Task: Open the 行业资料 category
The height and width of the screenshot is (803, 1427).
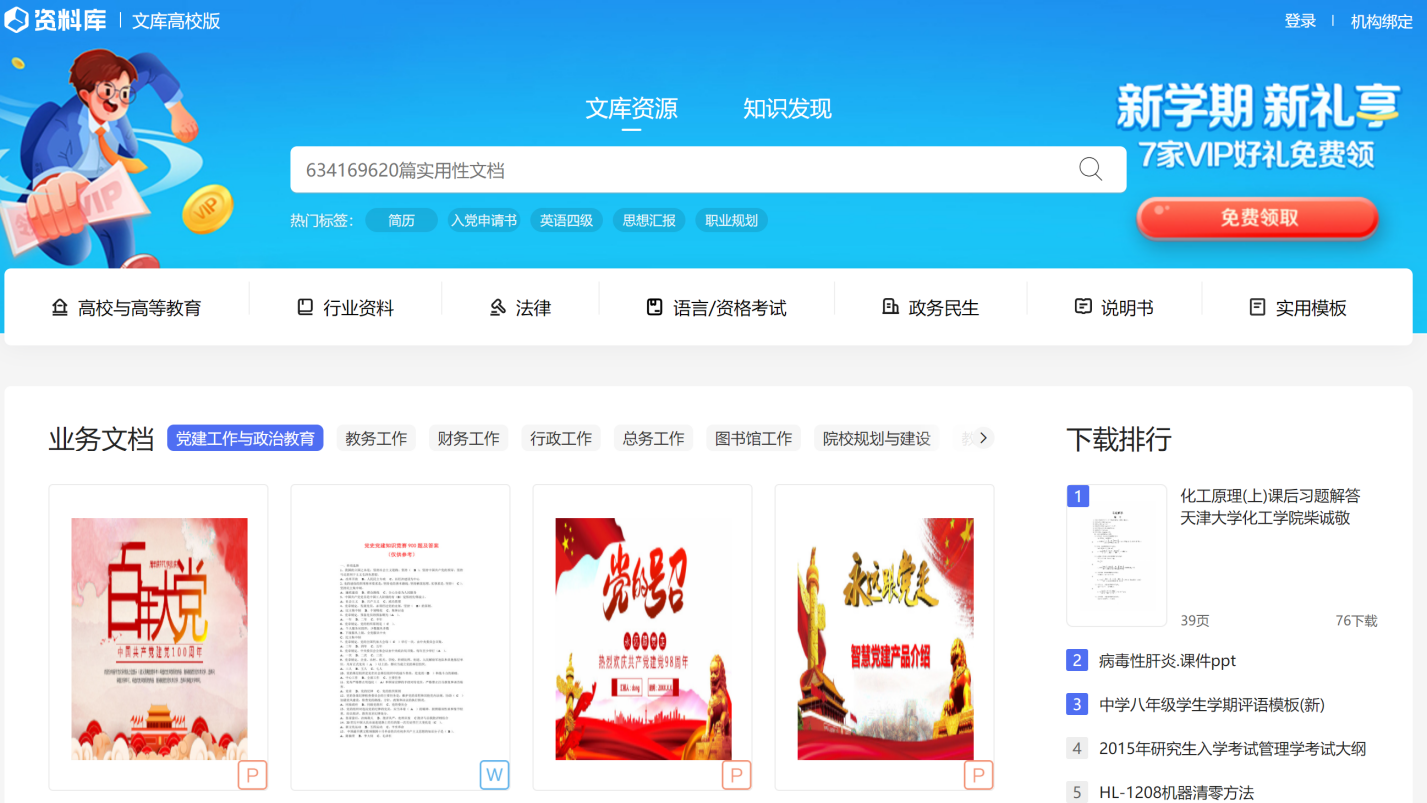Action: pyautogui.click(x=346, y=308)
